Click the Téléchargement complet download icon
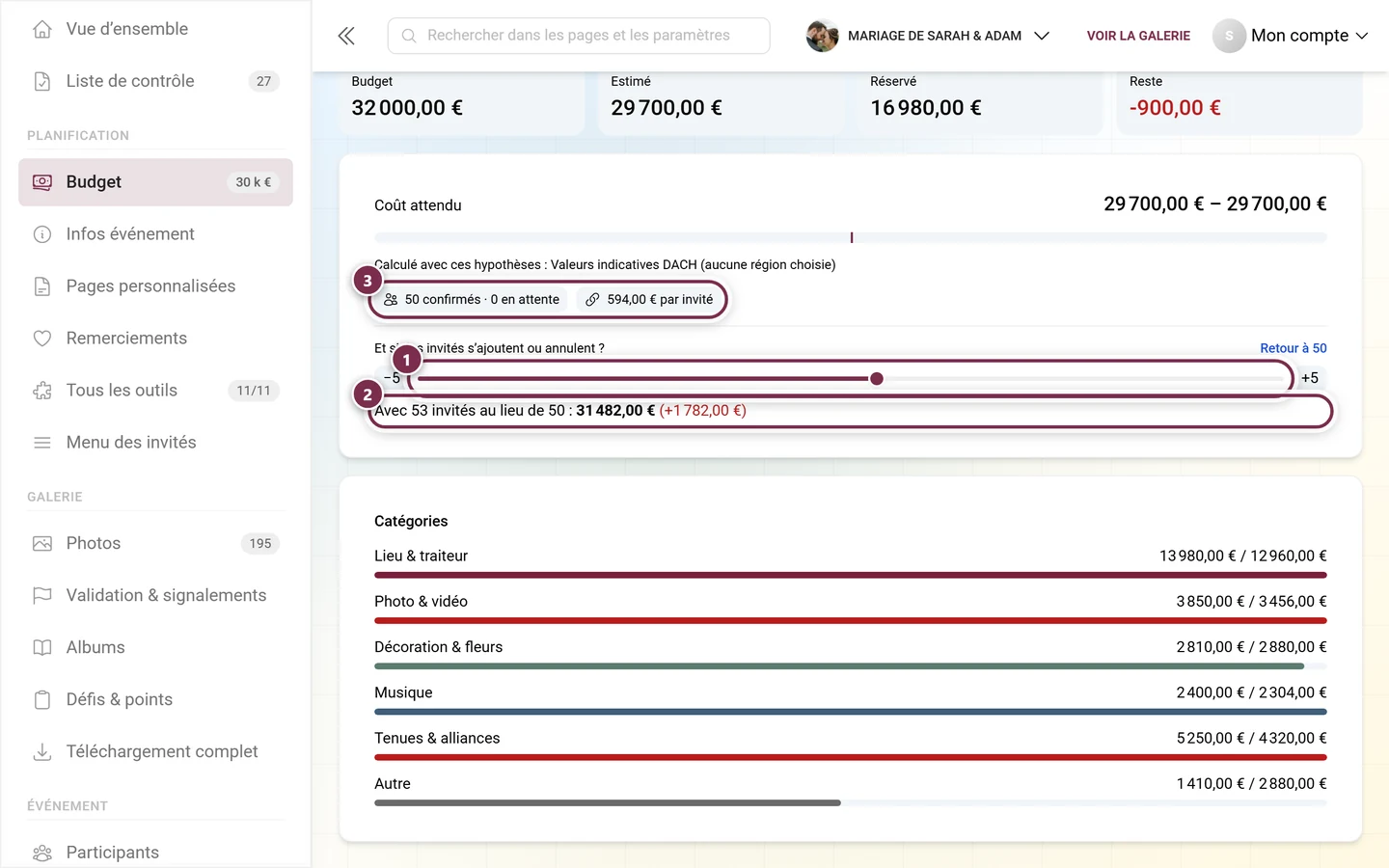Screen dimensions: 1389x868 (42, 751)
